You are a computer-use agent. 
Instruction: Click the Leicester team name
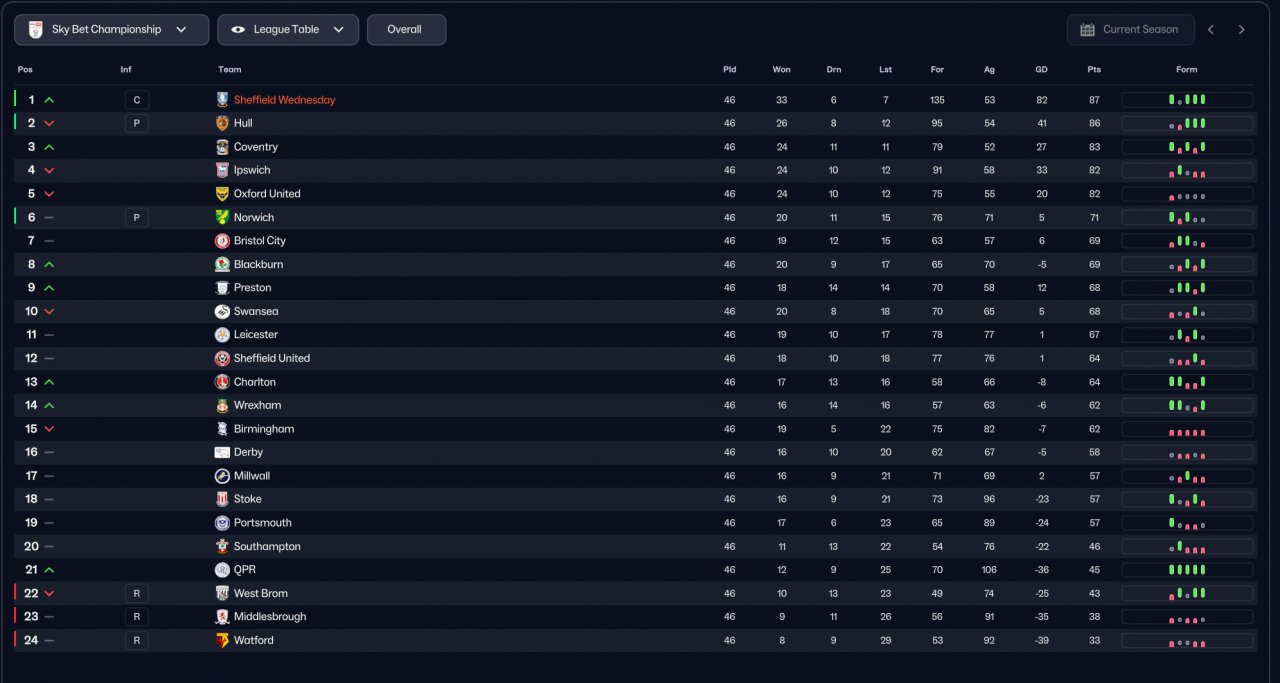(x=256, y=335)
